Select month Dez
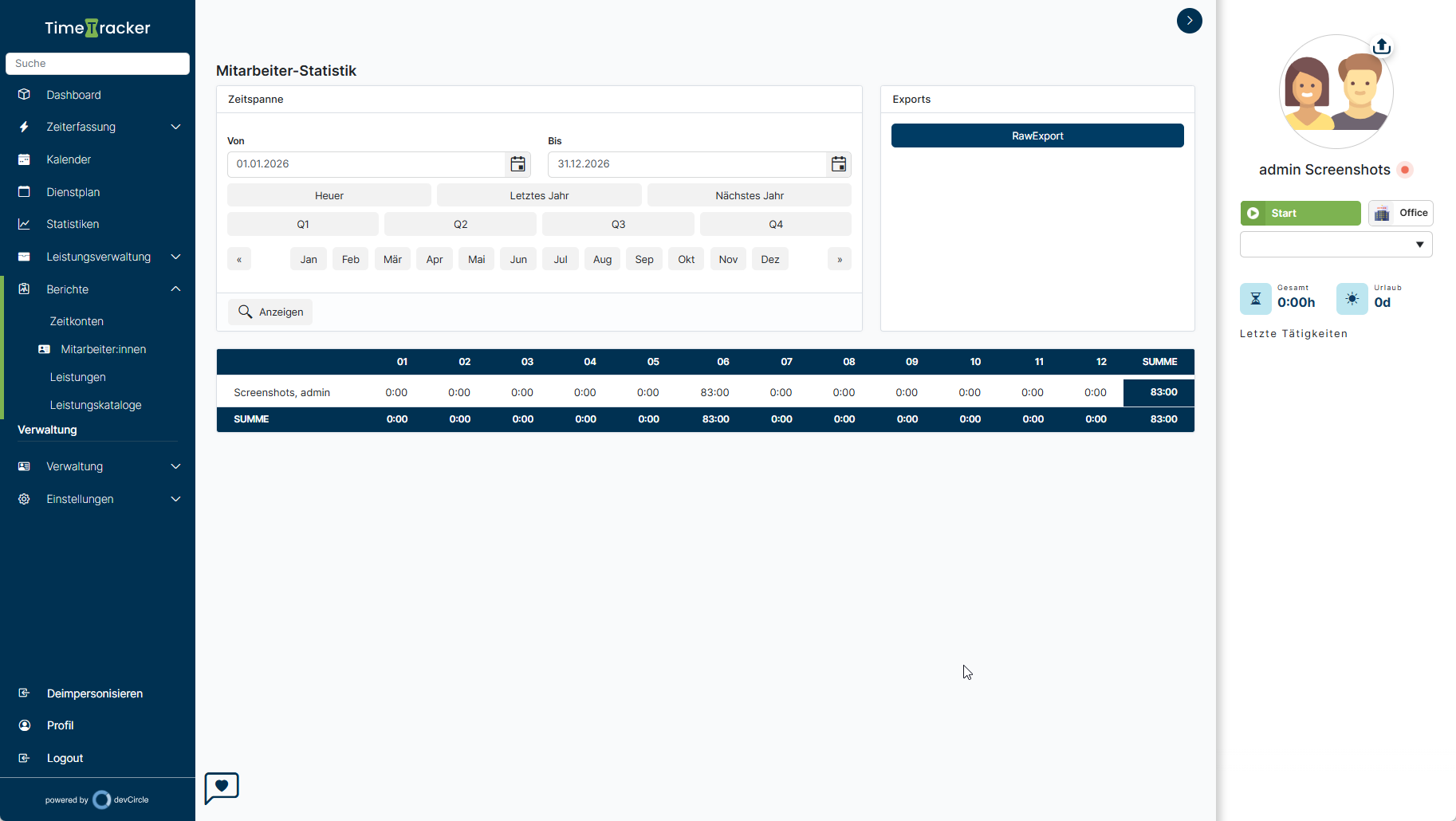Image resolution: width=1456 pixels, height=821 pixels. tap(770, 259)
